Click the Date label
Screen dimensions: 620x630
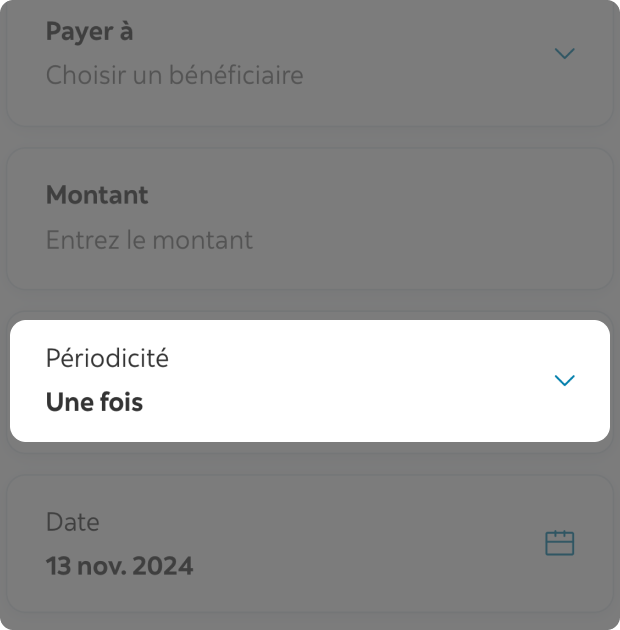pyautogui.click(x=73, y=522)
